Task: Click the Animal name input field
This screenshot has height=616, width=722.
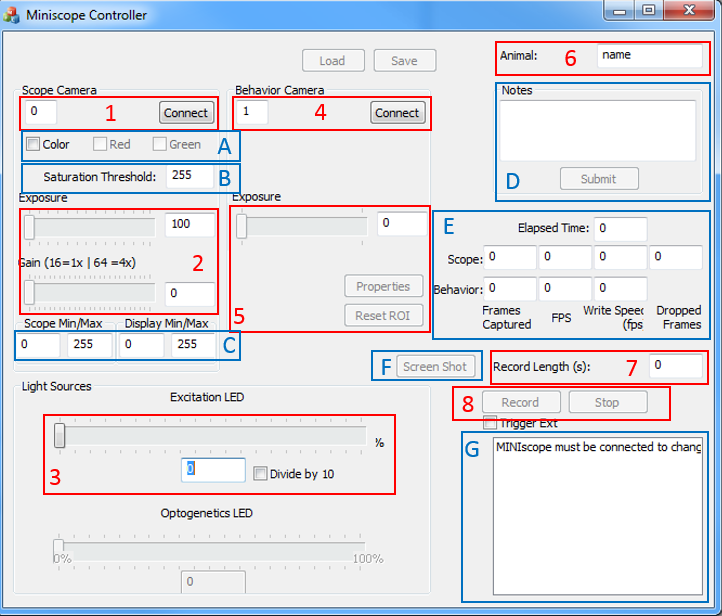Action: (x=649, y=55)
